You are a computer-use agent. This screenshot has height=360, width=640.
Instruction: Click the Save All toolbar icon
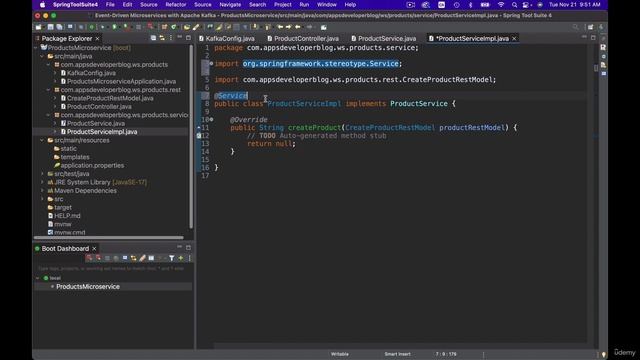pos(60,27)
